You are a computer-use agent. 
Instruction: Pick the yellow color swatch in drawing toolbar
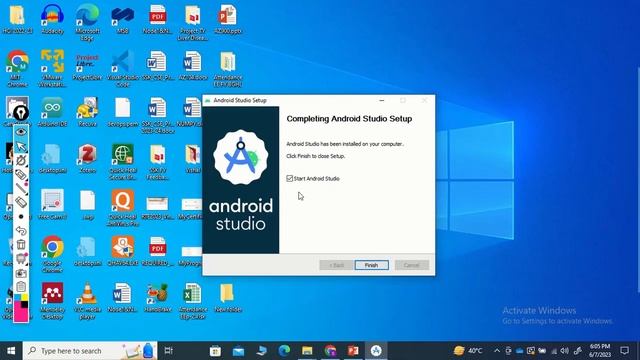pyautogui.click(x=25, y=298)
